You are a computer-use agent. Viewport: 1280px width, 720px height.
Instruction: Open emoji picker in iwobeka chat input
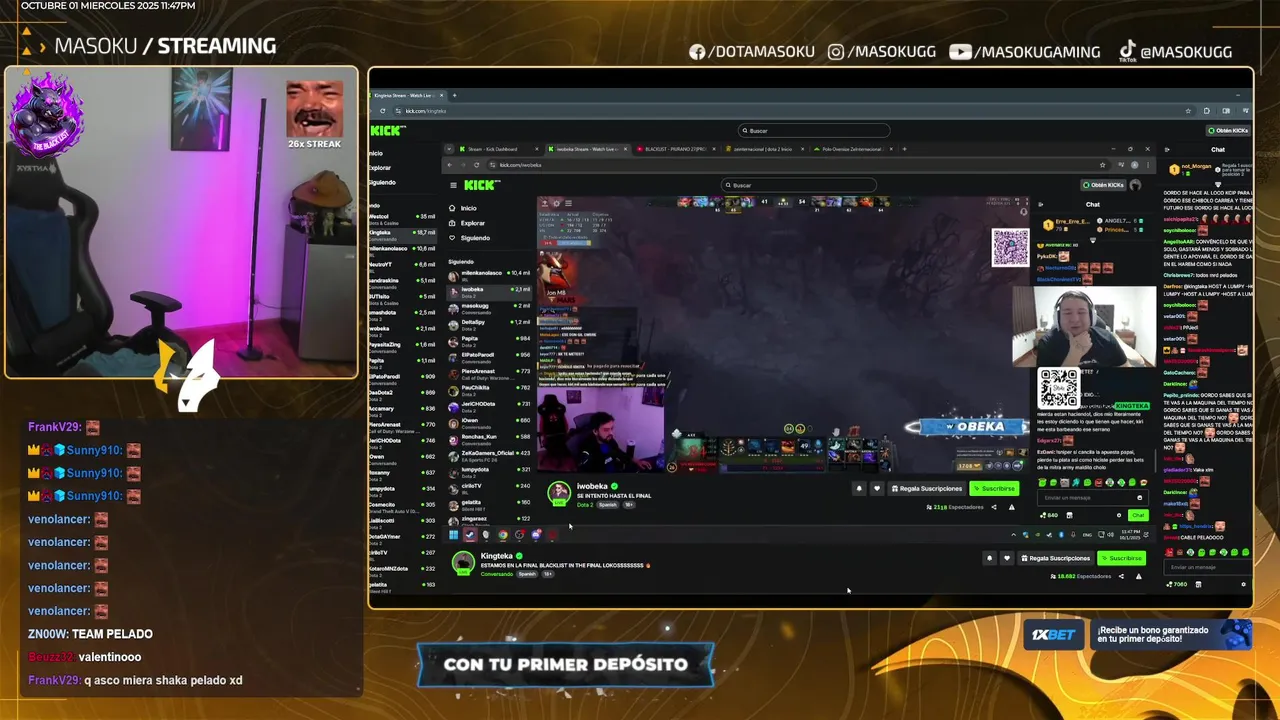pos(1139,498)
